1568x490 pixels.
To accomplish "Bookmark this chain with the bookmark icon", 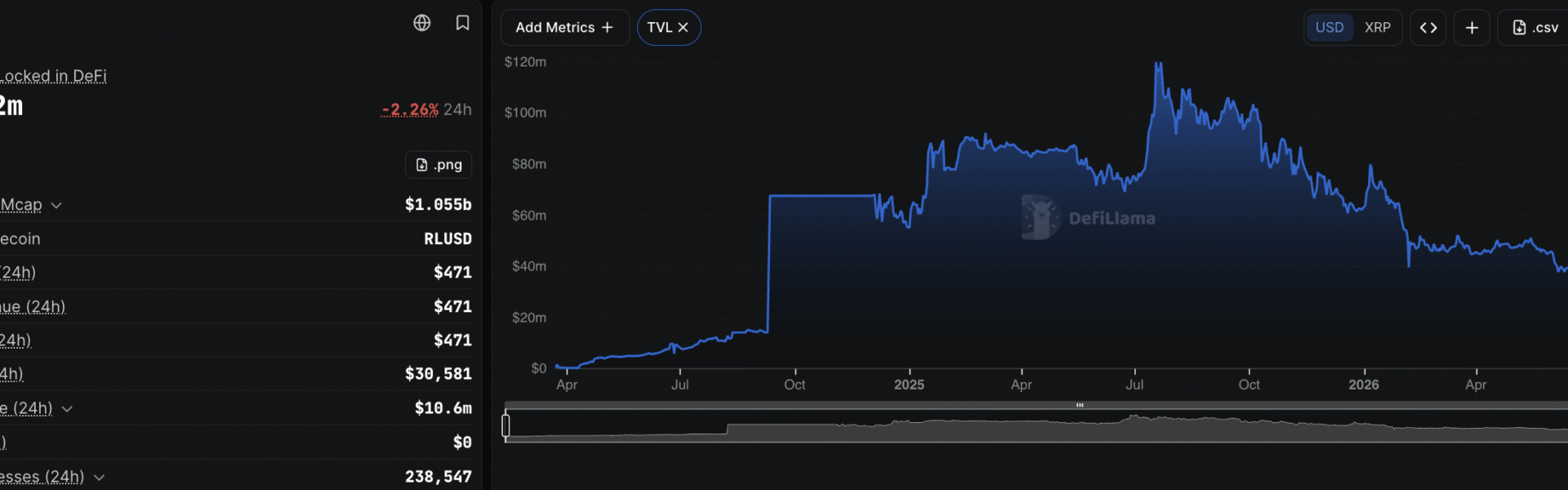I will pos(462,23).
